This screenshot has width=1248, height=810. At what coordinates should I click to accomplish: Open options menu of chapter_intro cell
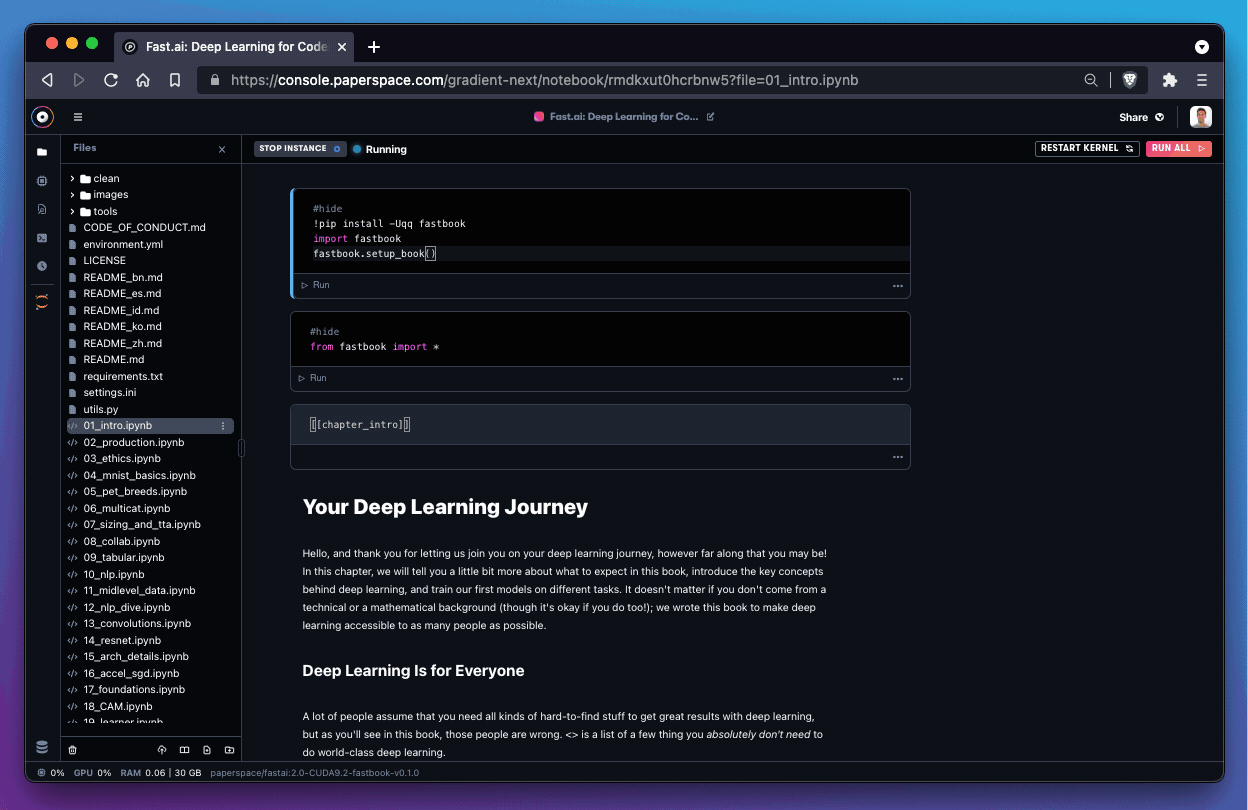(897, 458)
